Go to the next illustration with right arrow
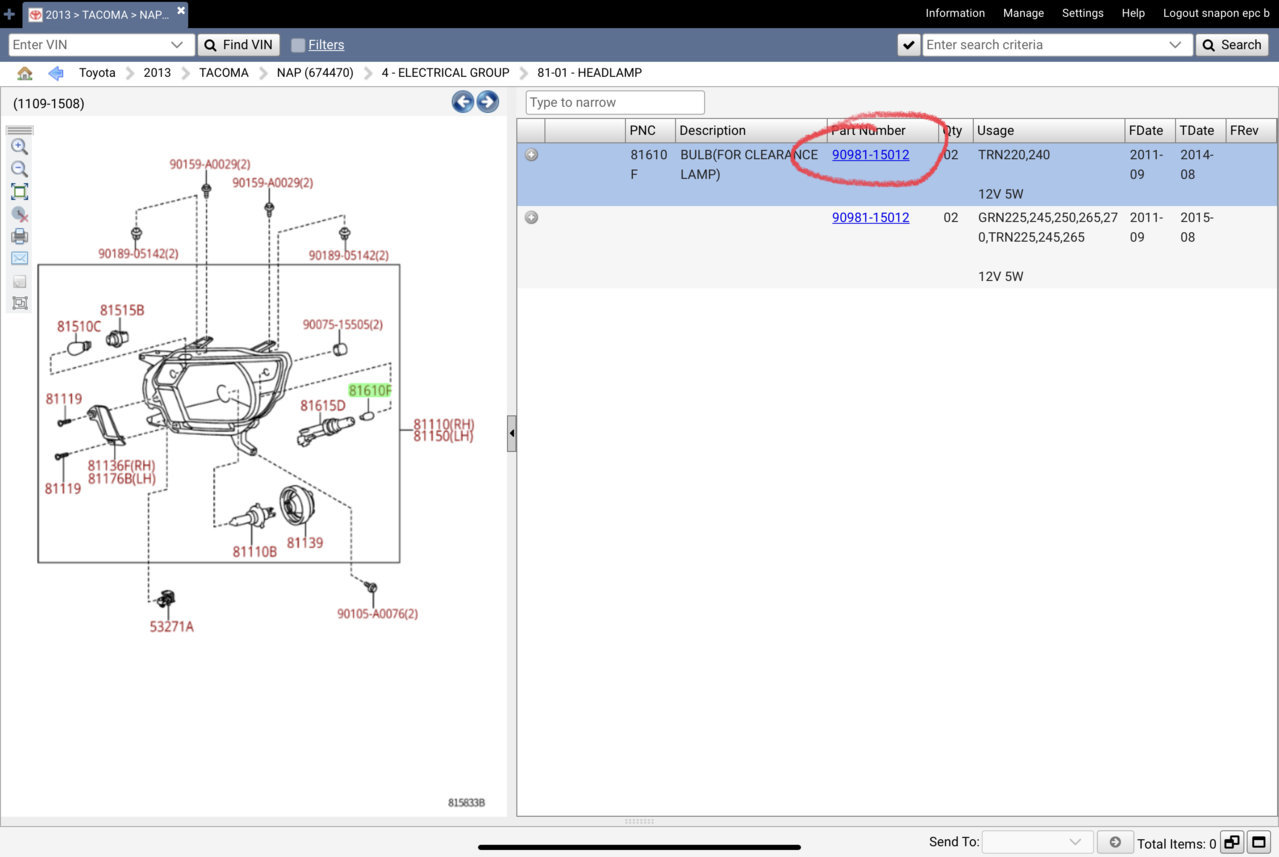The width and height of the screenshot is (1279, 857). 487,102
